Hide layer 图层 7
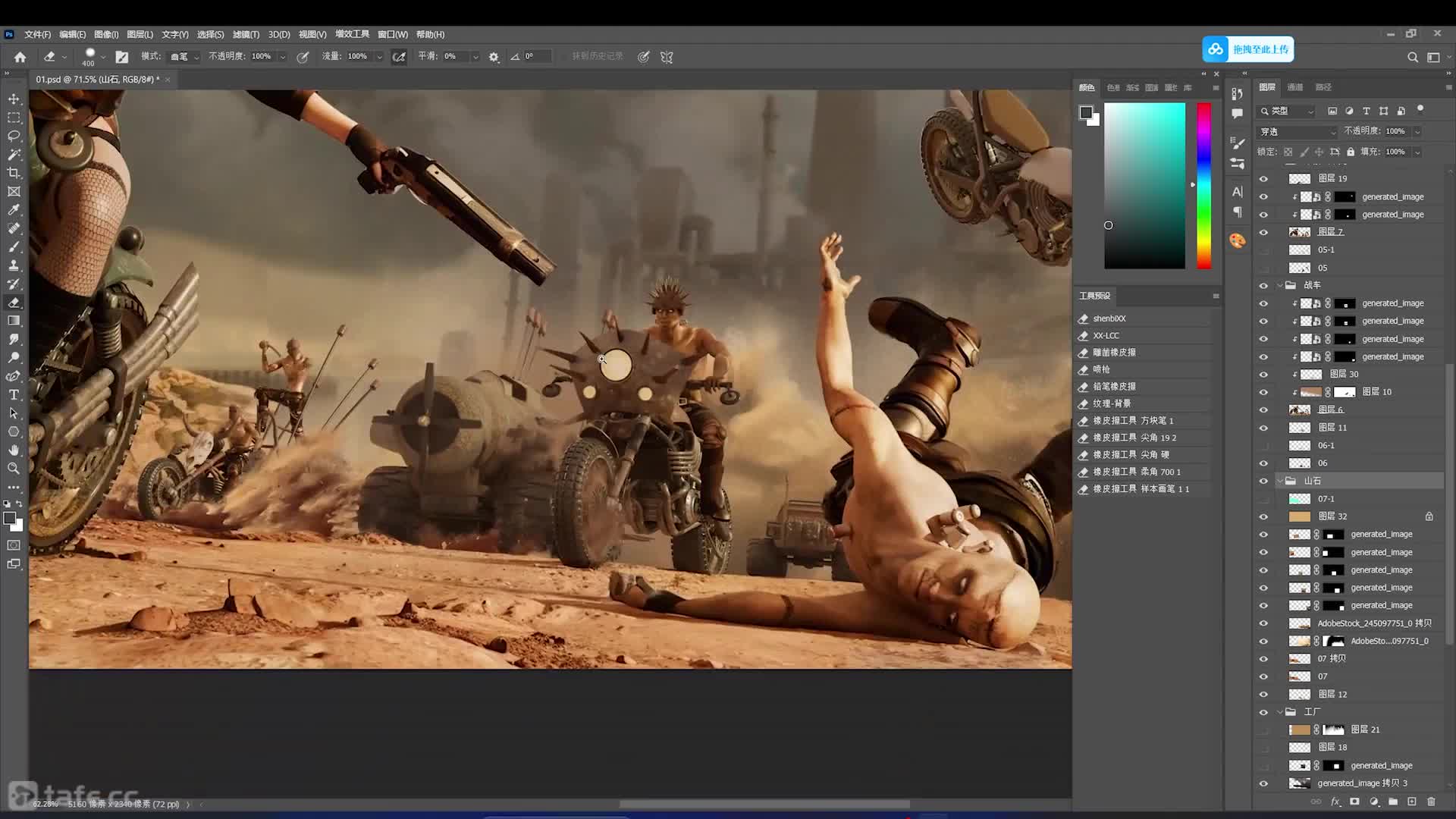 1263,232
